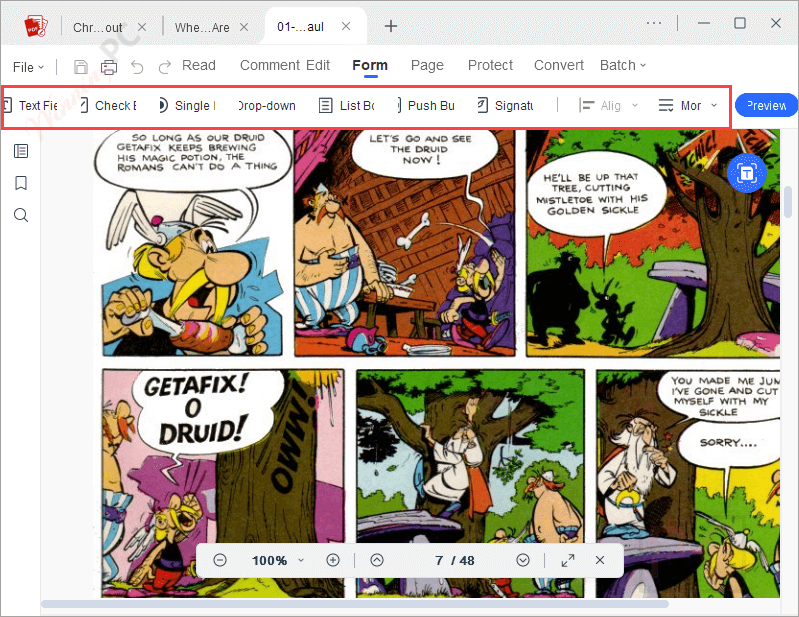Open the Batch menu dropdown
Viewport: 799px width, 617px height.
[x=623, y=65]
